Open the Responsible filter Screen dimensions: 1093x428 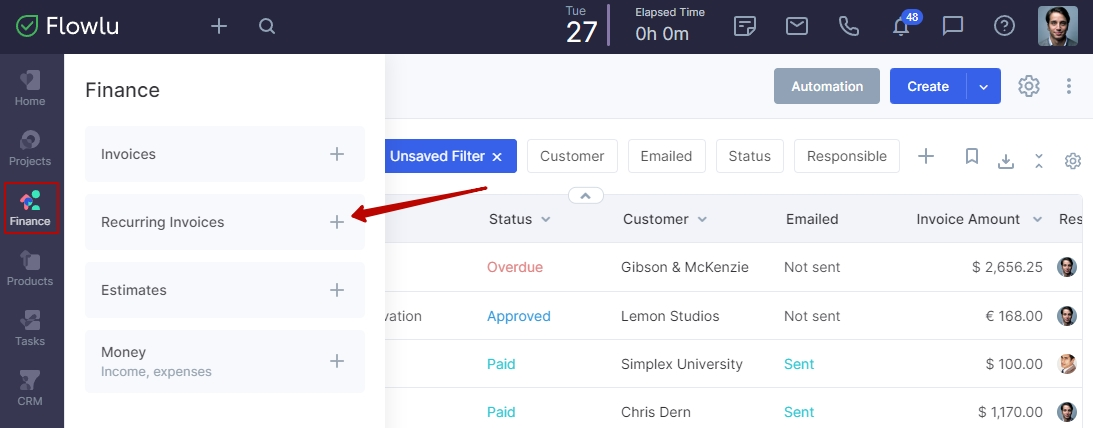coord(847,156)
